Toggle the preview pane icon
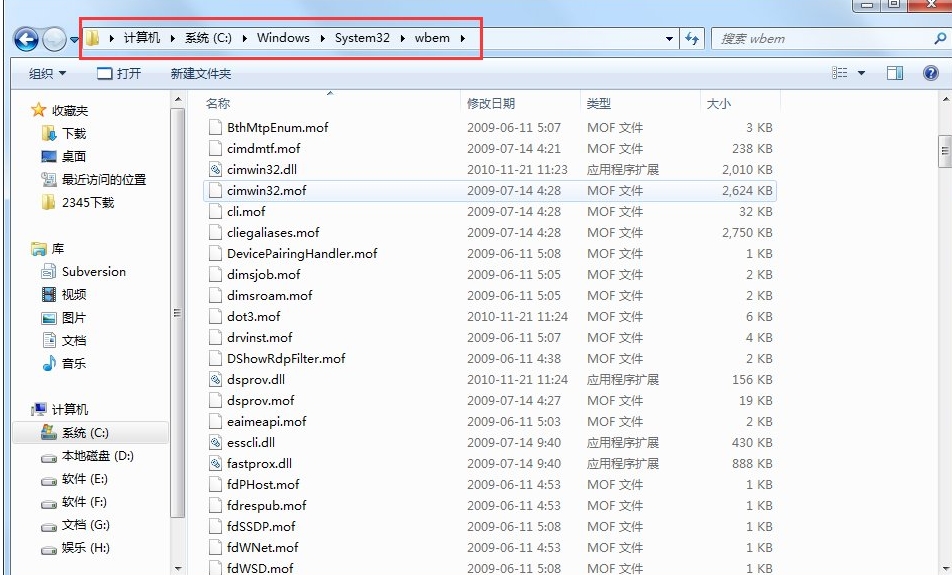952x575 pixels. (x=895, y=73)
